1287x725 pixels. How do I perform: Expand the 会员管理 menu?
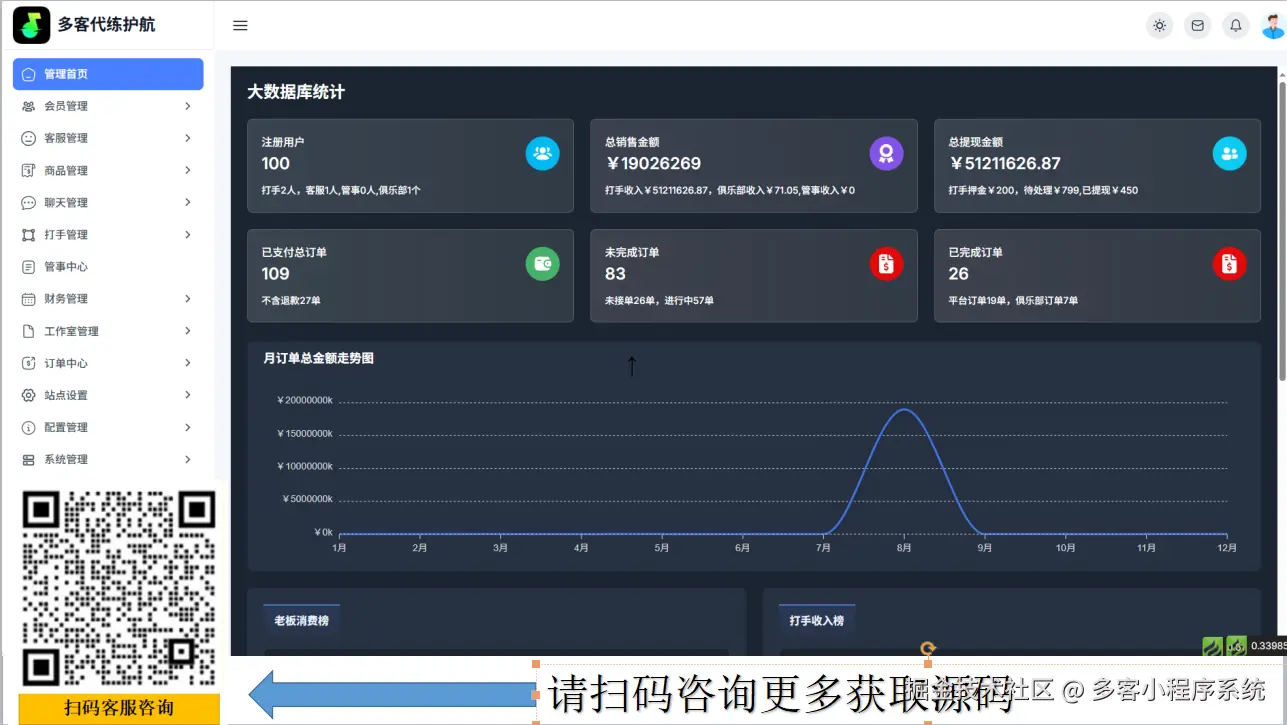pyautogui.click(x=107, y=105)
